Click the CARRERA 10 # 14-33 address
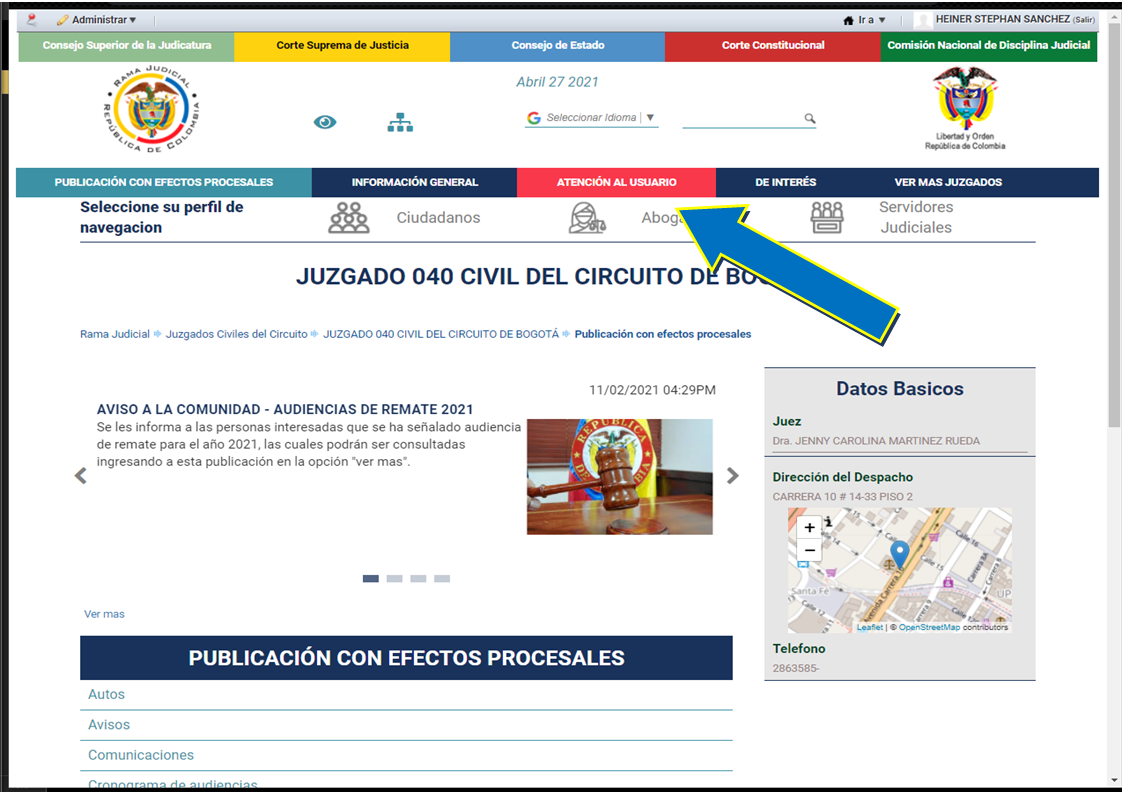Image resolution: width=1122 pixels, height=801 pixels. (x=842, y=497)
